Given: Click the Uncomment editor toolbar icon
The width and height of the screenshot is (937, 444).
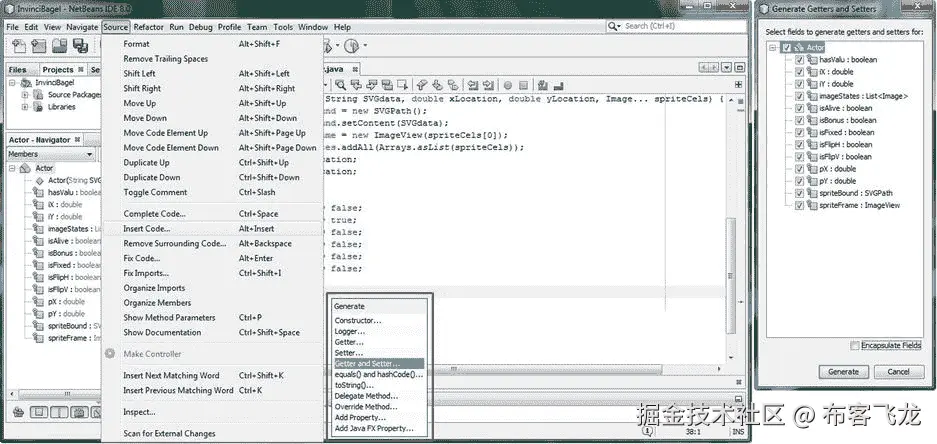Looking at the screenshot, I should [558, 85].
